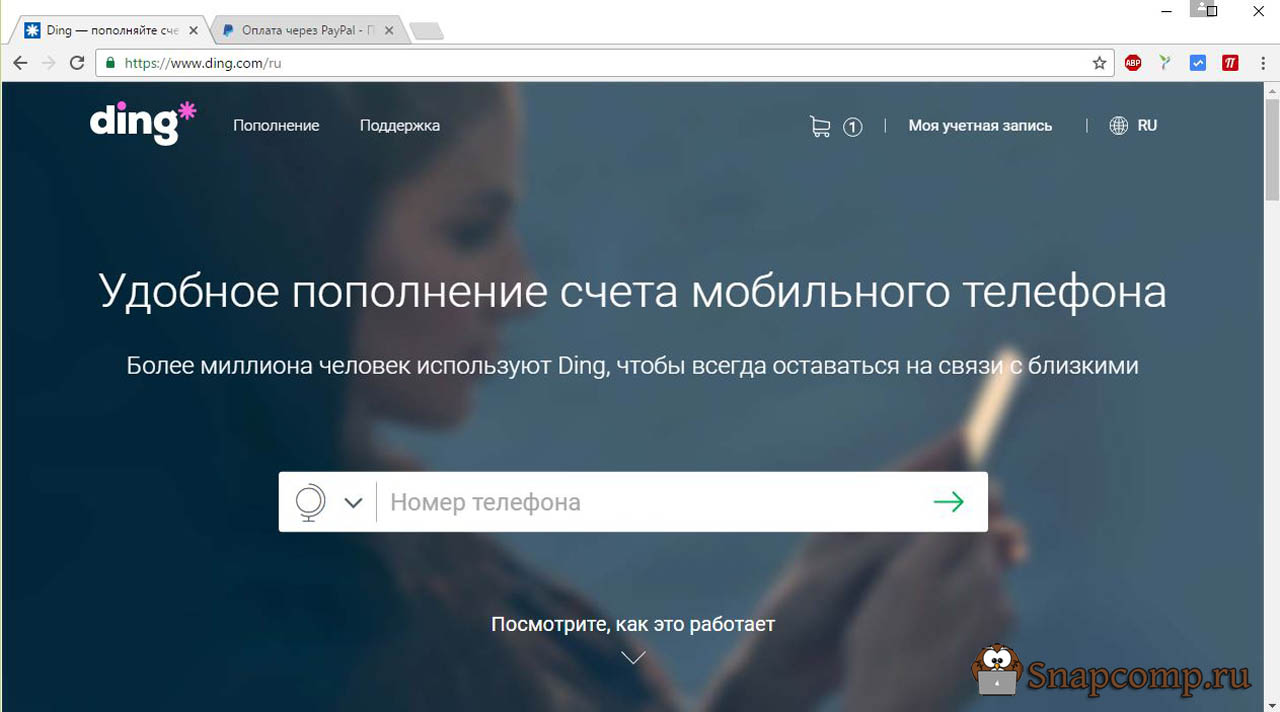Click the red extension icon
Screen dimensions: 1280x712
coord(1230,63)
